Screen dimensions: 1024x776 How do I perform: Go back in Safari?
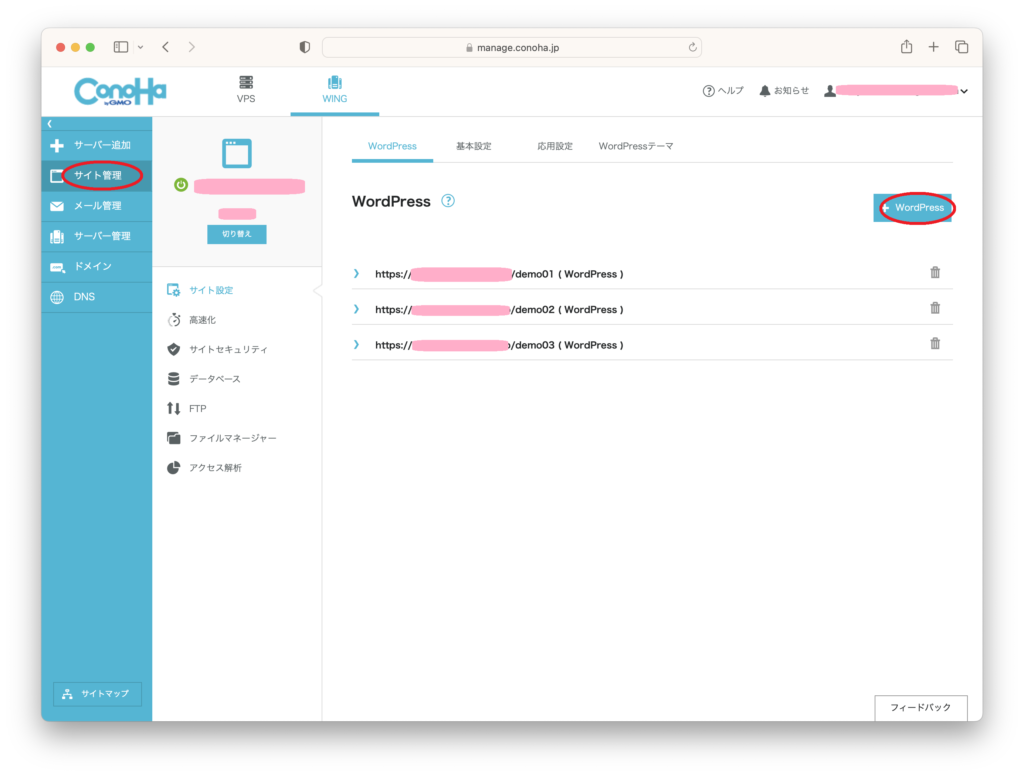(x=166, y=47)
